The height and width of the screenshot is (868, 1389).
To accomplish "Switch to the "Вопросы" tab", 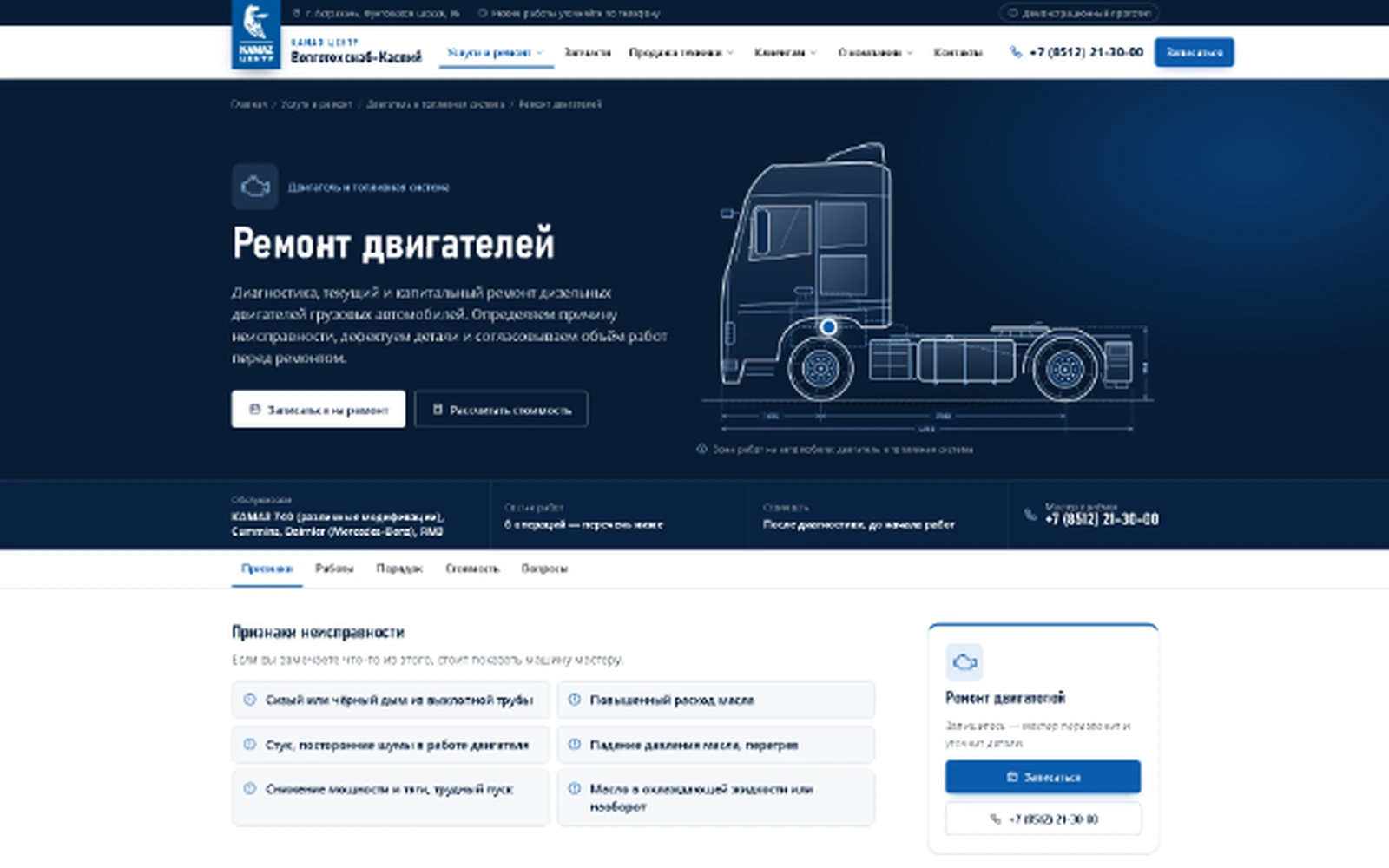I will click(544, 569).
